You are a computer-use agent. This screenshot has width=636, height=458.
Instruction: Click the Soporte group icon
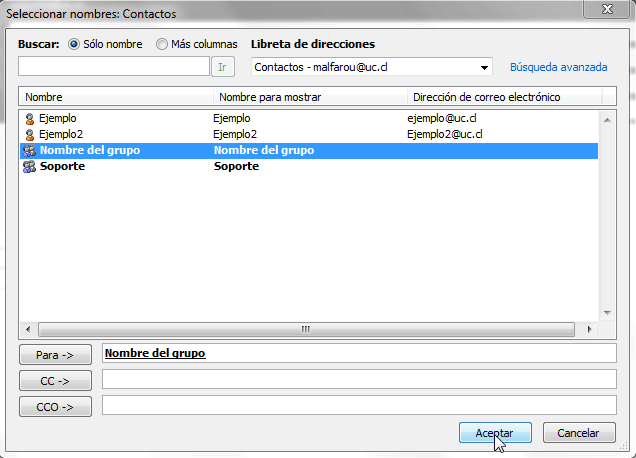(29, 167)
